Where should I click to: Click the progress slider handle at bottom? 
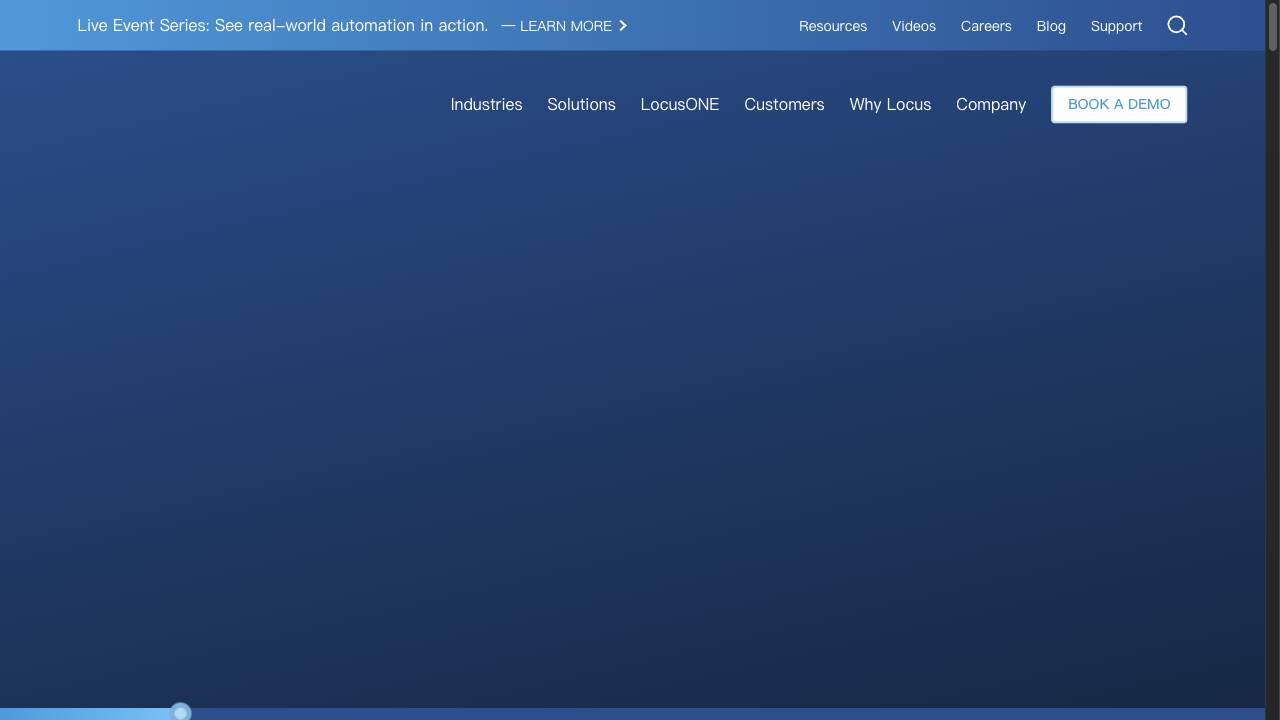[181, 712]
